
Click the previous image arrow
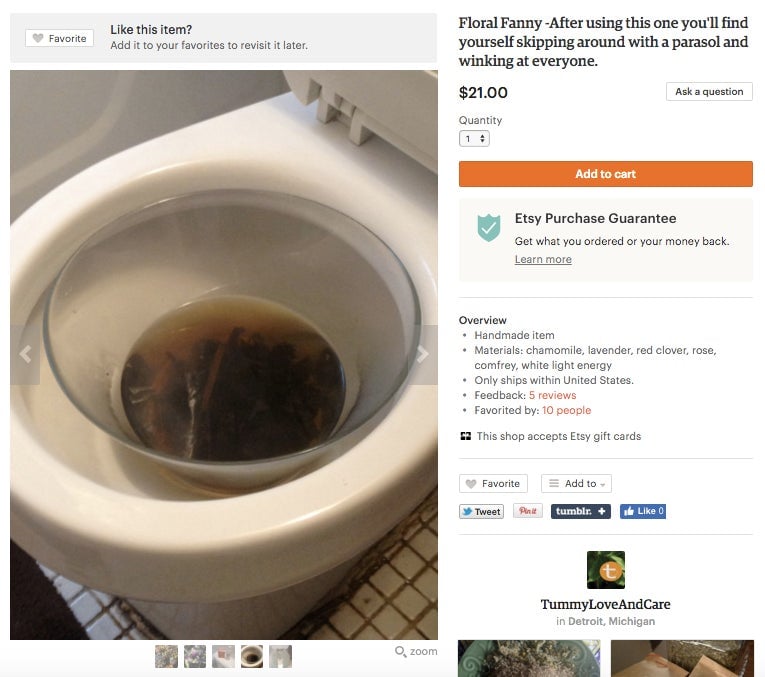click(x=26, y=354)
